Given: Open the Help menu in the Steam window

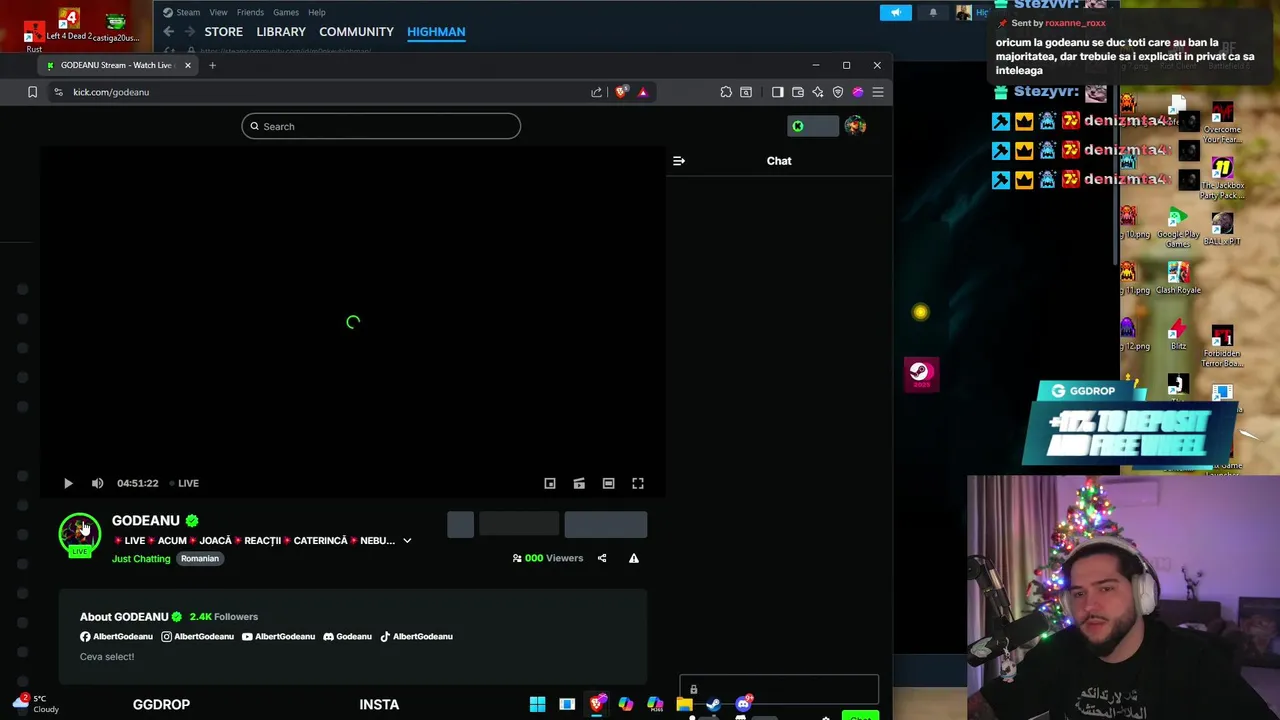Looking at the screenshot, I should click(317, 12).
